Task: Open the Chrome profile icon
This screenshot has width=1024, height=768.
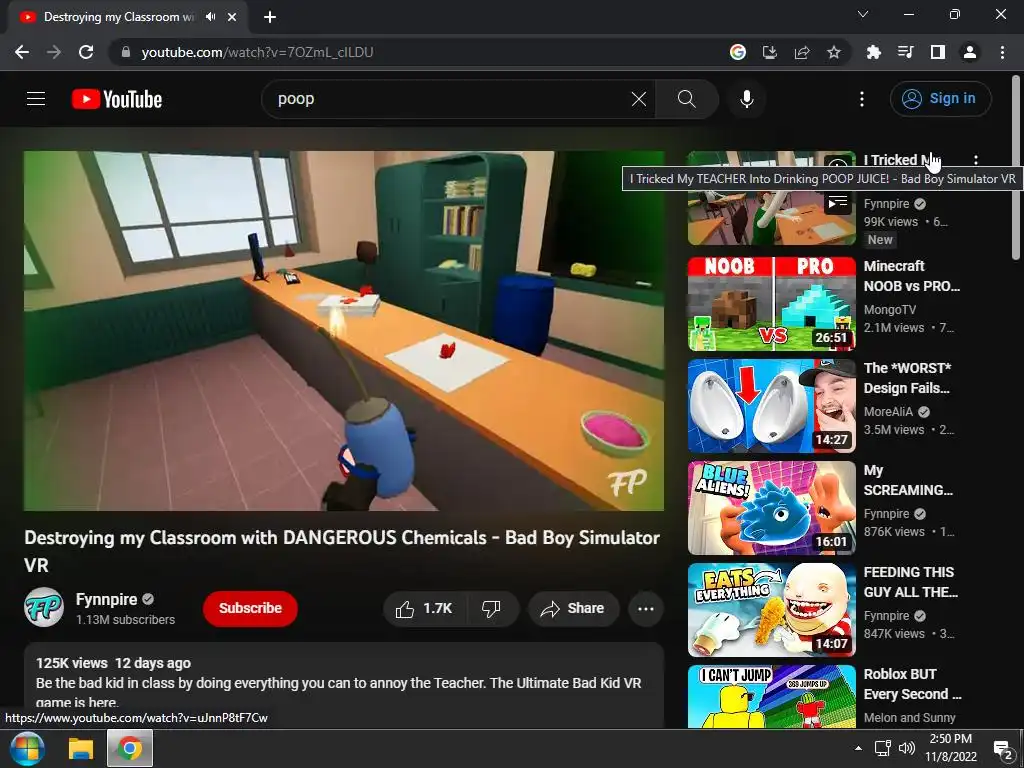Action: coord(970,52)
